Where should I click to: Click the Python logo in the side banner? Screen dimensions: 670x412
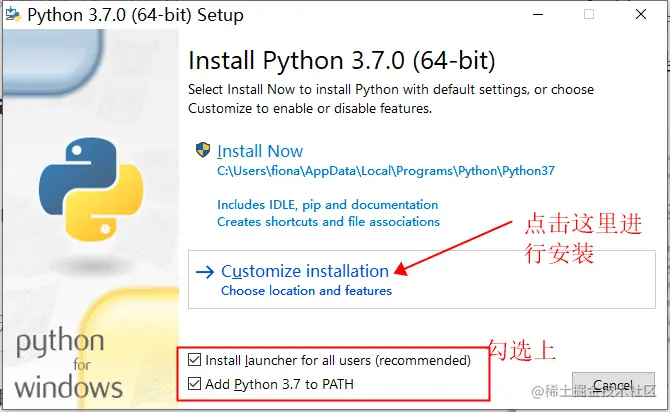point(91,189)
